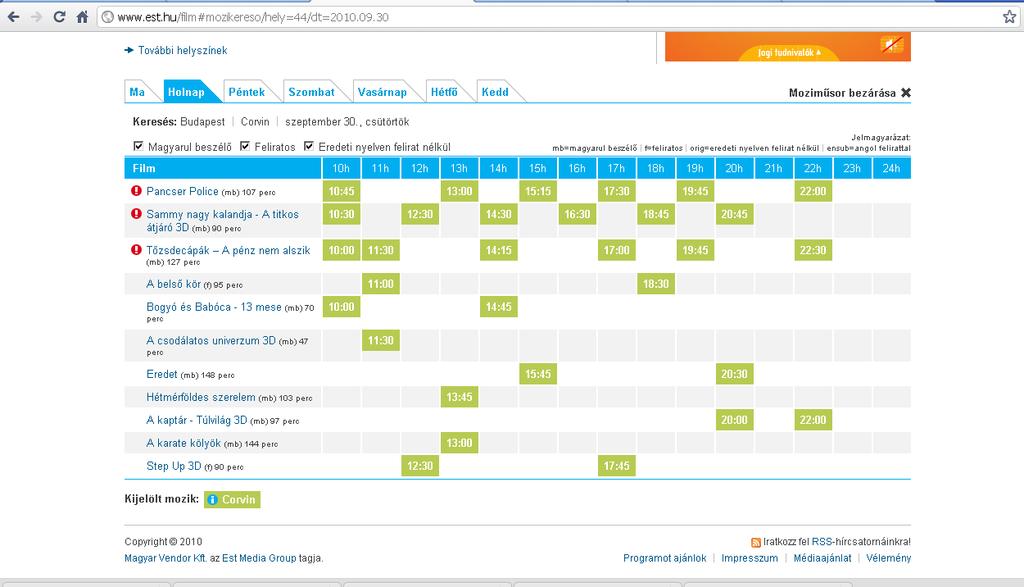Open the További helyszínek link

[x=183, y=50]
